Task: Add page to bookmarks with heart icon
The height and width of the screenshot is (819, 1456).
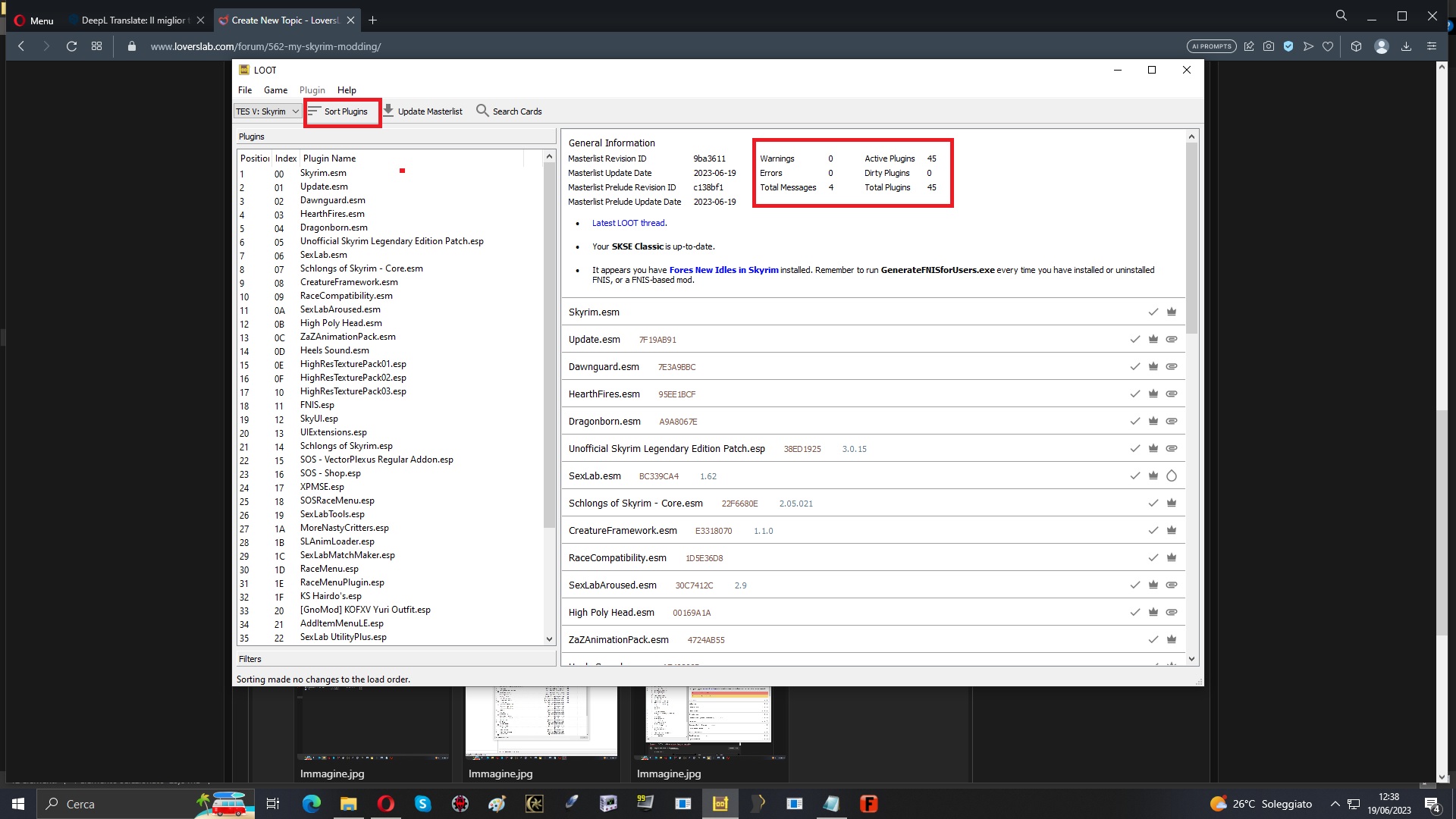Action: click(x=1328, y=46)
